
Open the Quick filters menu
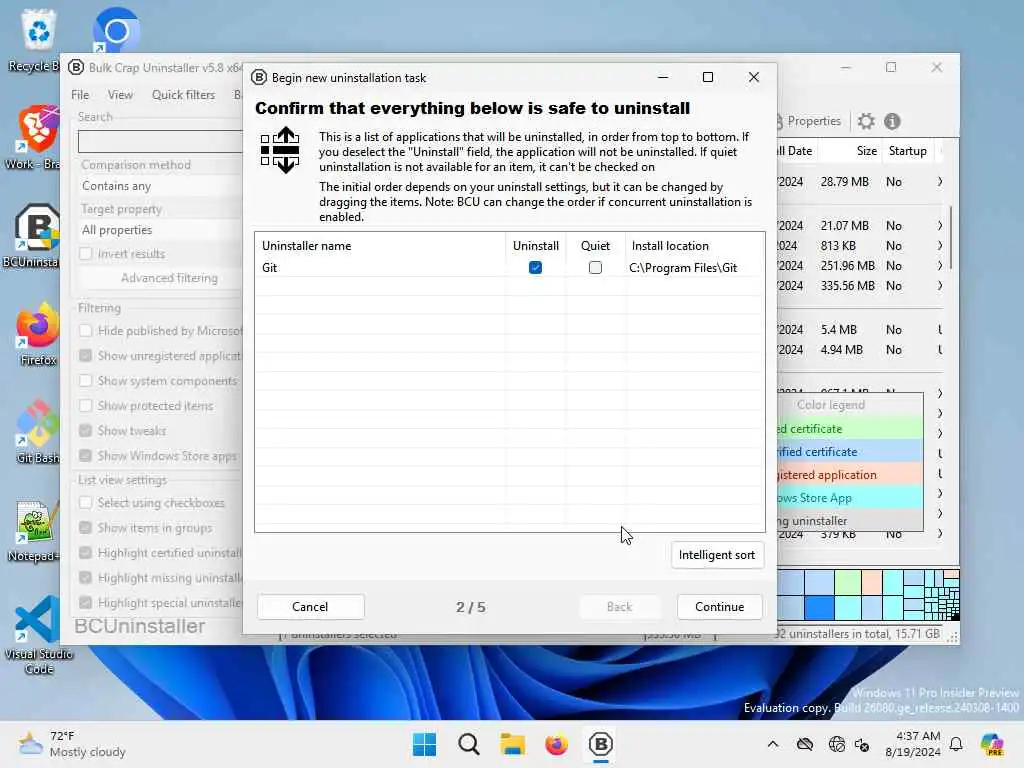click(184, 95)
